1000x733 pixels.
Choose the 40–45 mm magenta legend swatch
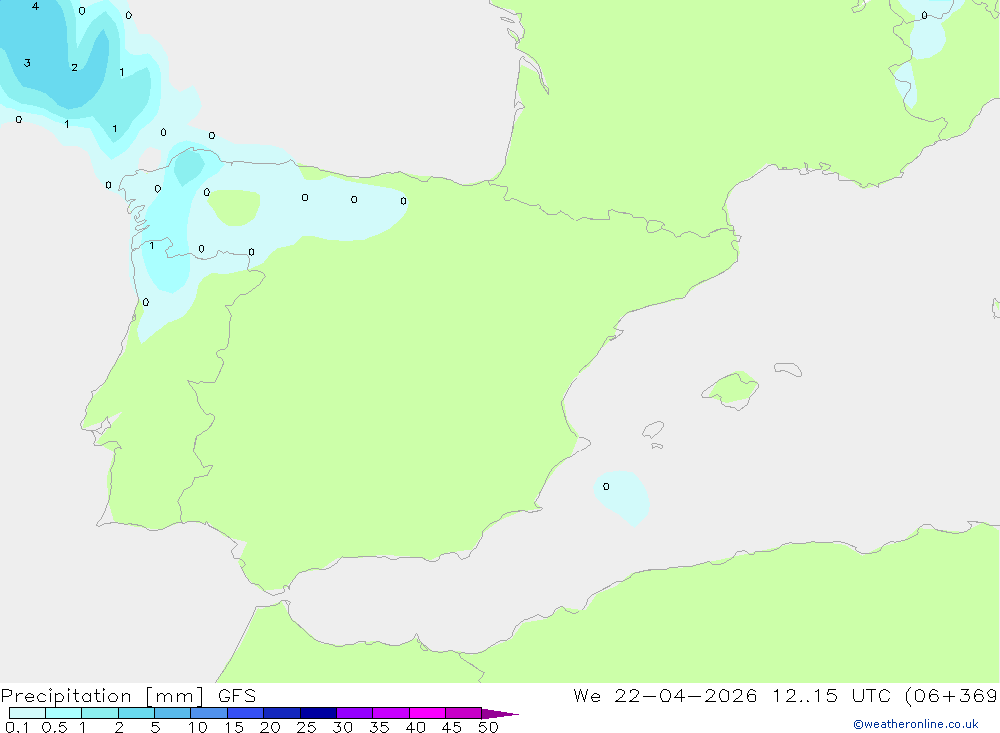click(427, 713)
